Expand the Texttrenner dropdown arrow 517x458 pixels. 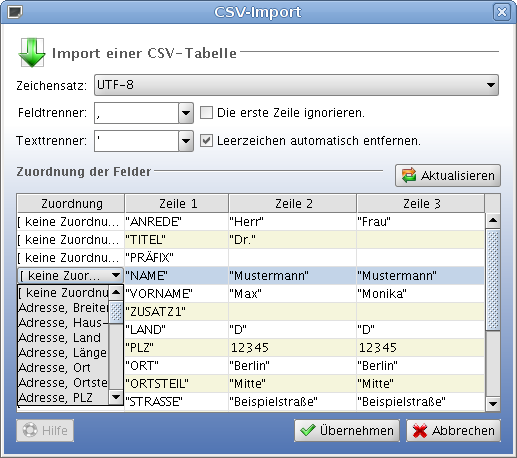[x=186, y=141]
